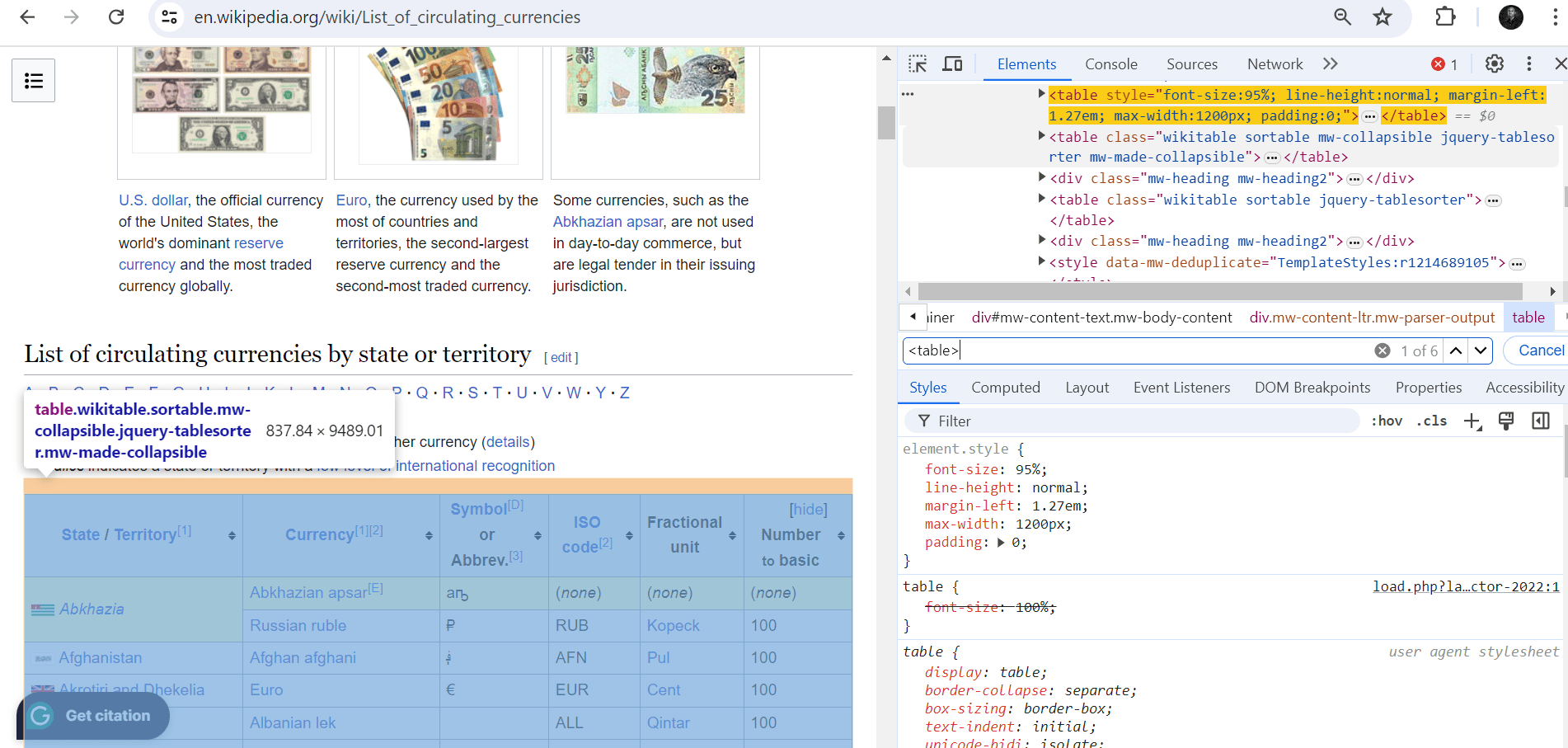
Task: Expand wikitable sortable mw-collapsible table node
Action: [1041, 136]
